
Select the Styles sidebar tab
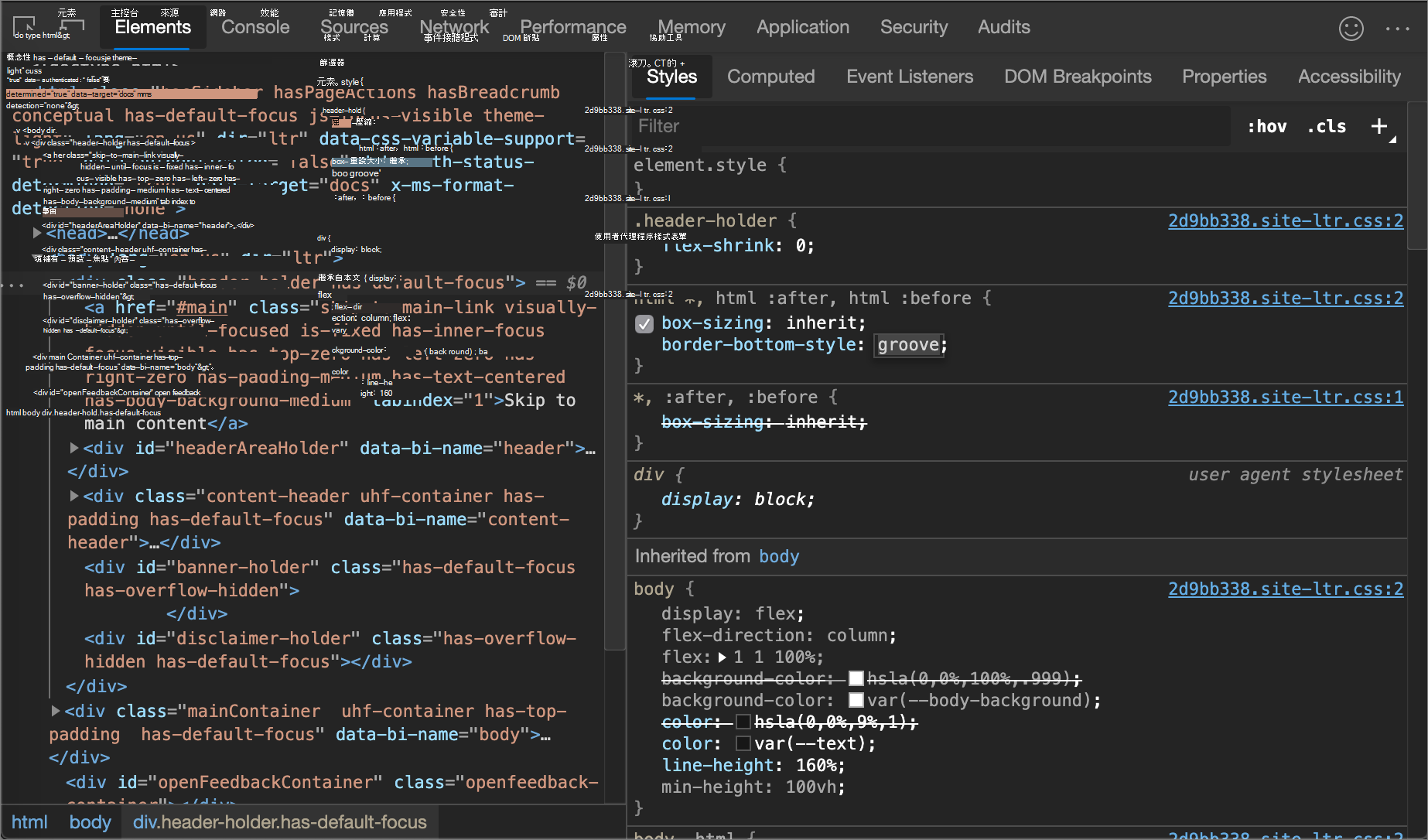pos(671,77)
